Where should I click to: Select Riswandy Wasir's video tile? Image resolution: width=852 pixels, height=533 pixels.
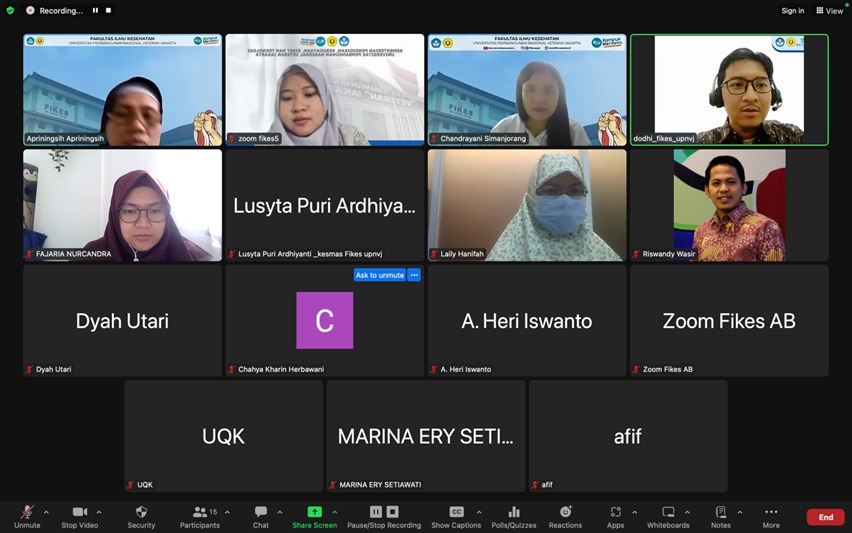point(729,205)
